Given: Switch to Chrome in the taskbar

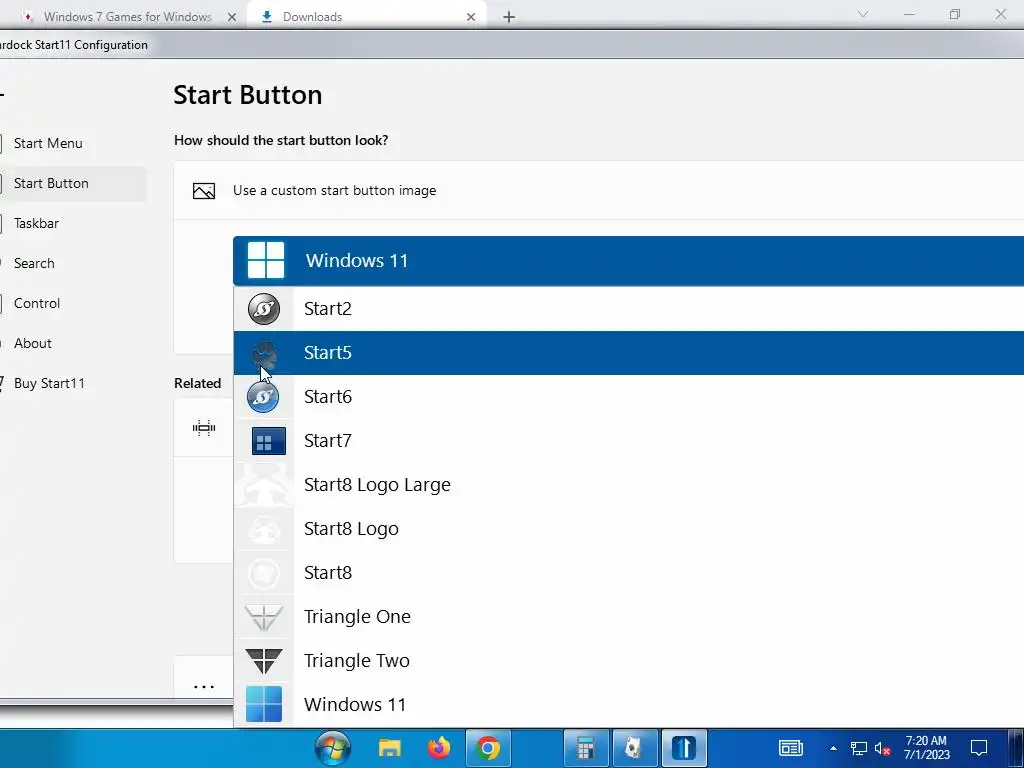Looking at the screenshot, I should point(488,748).
